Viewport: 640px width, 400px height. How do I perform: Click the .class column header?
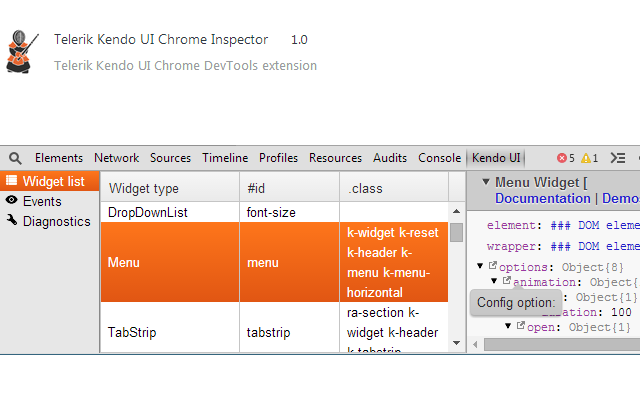(394, 188)
